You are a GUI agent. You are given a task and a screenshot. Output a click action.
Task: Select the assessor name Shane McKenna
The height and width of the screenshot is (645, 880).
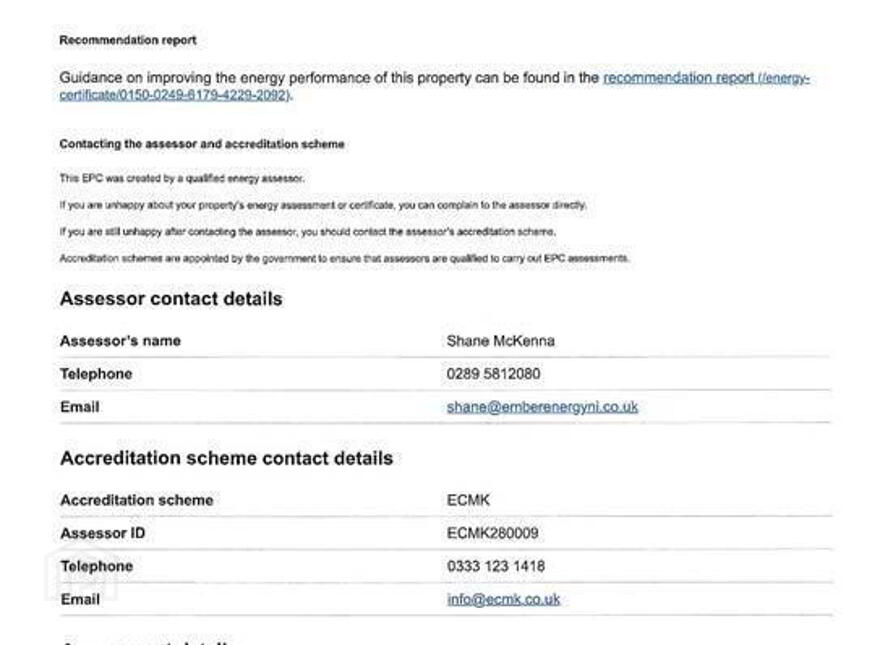(501, 341)
